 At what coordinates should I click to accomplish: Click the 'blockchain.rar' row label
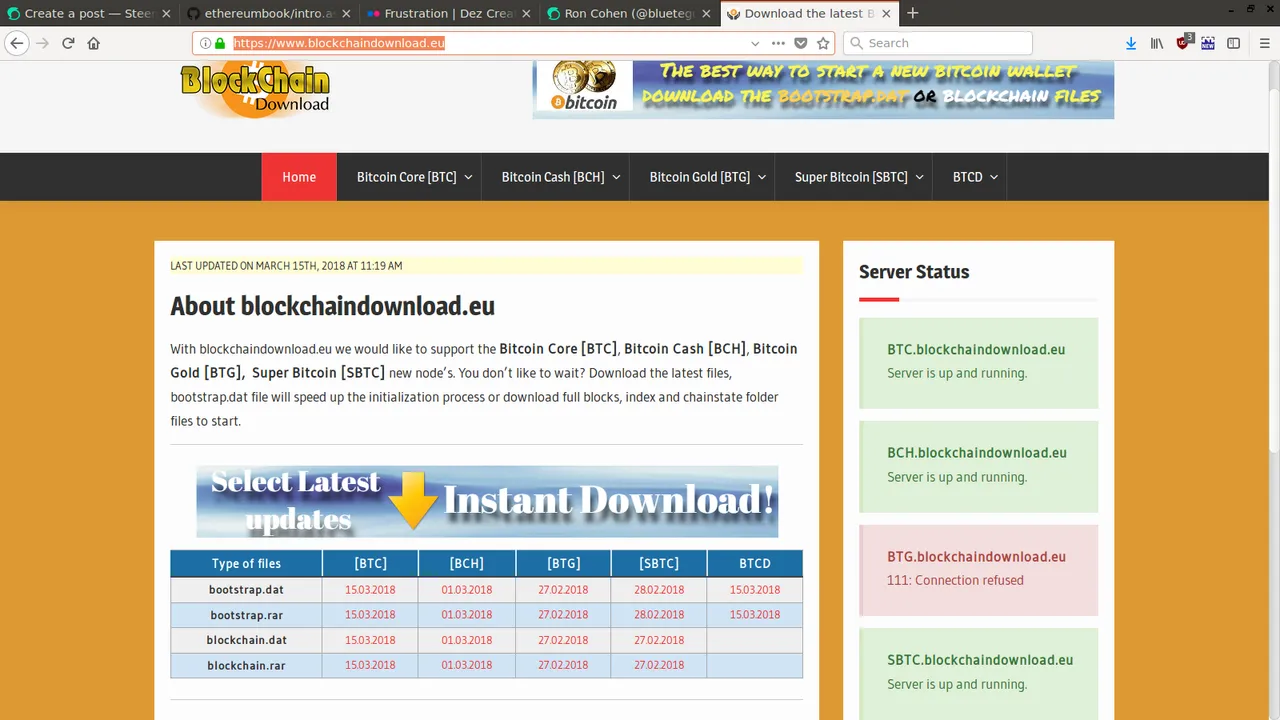(246, 666)
